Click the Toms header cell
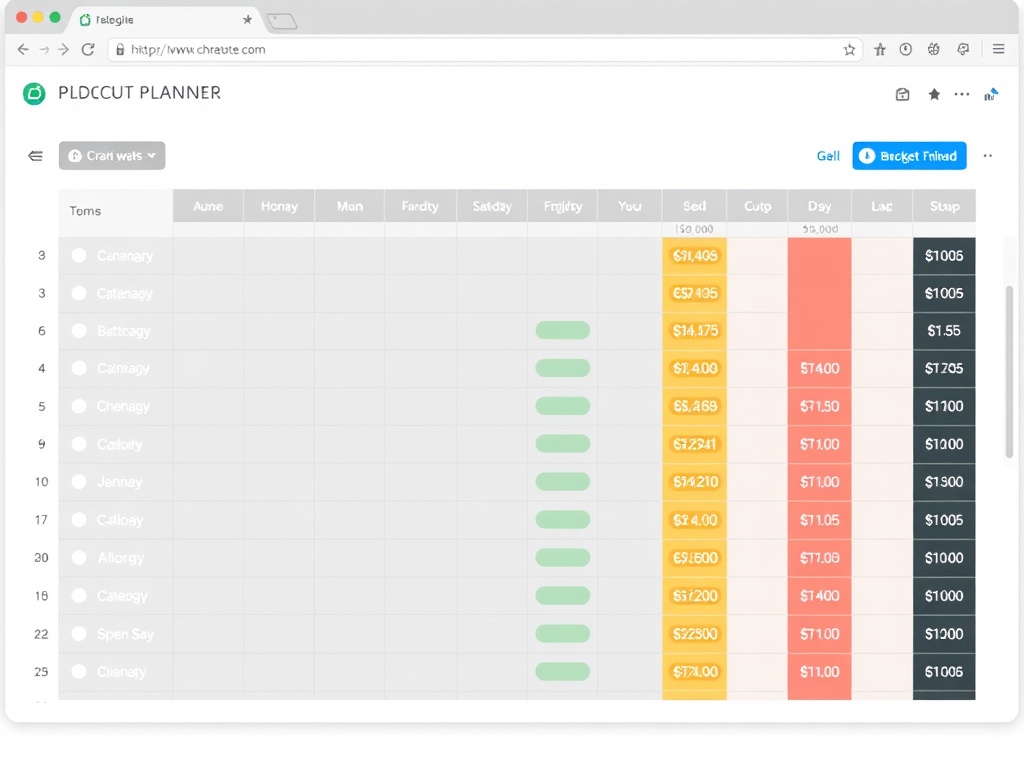The height and width of the screenshot is (768, 1024). tap(116, 211)
